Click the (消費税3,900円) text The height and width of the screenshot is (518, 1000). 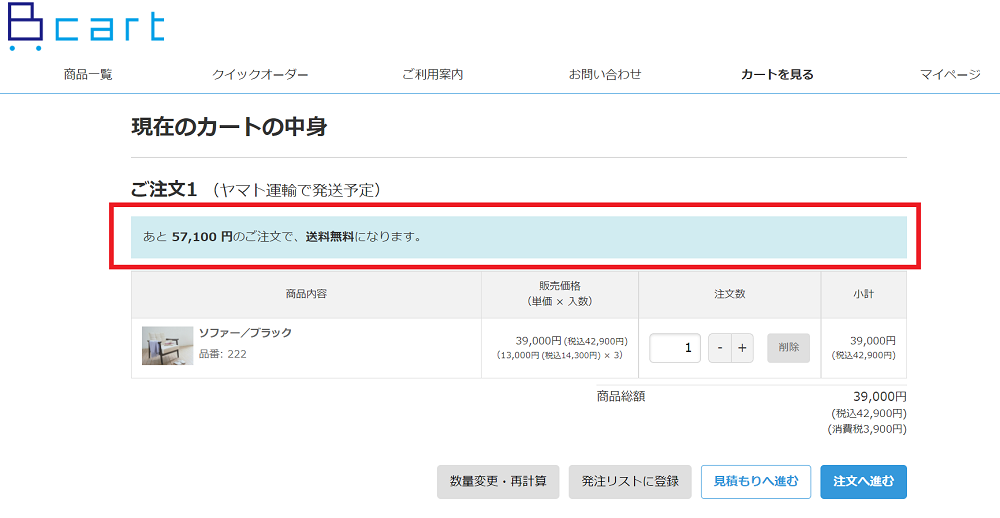pyautogui.click(x=867, y=429)
